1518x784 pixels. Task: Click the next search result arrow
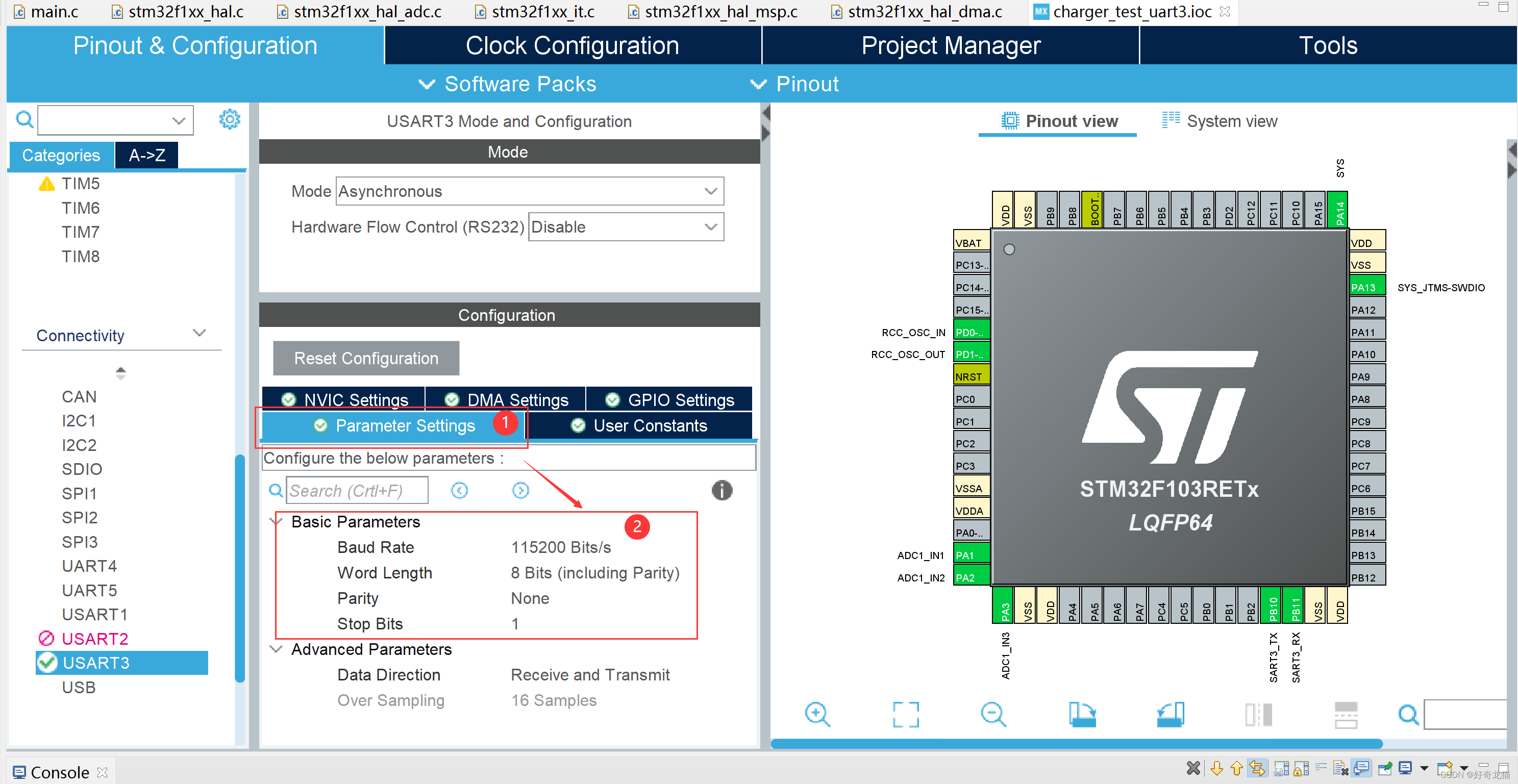point(520,490)
